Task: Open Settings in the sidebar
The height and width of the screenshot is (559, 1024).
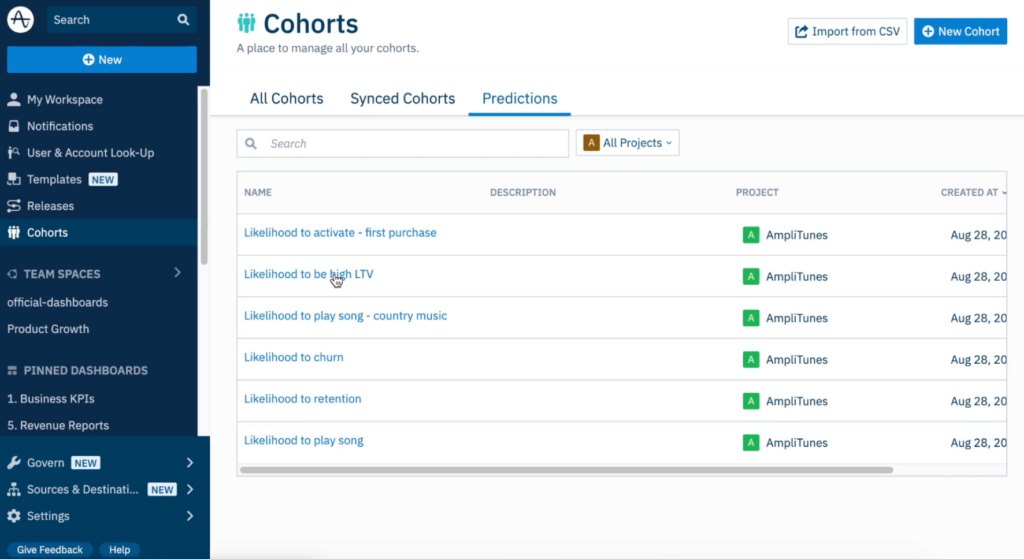Action: point(48,516)
